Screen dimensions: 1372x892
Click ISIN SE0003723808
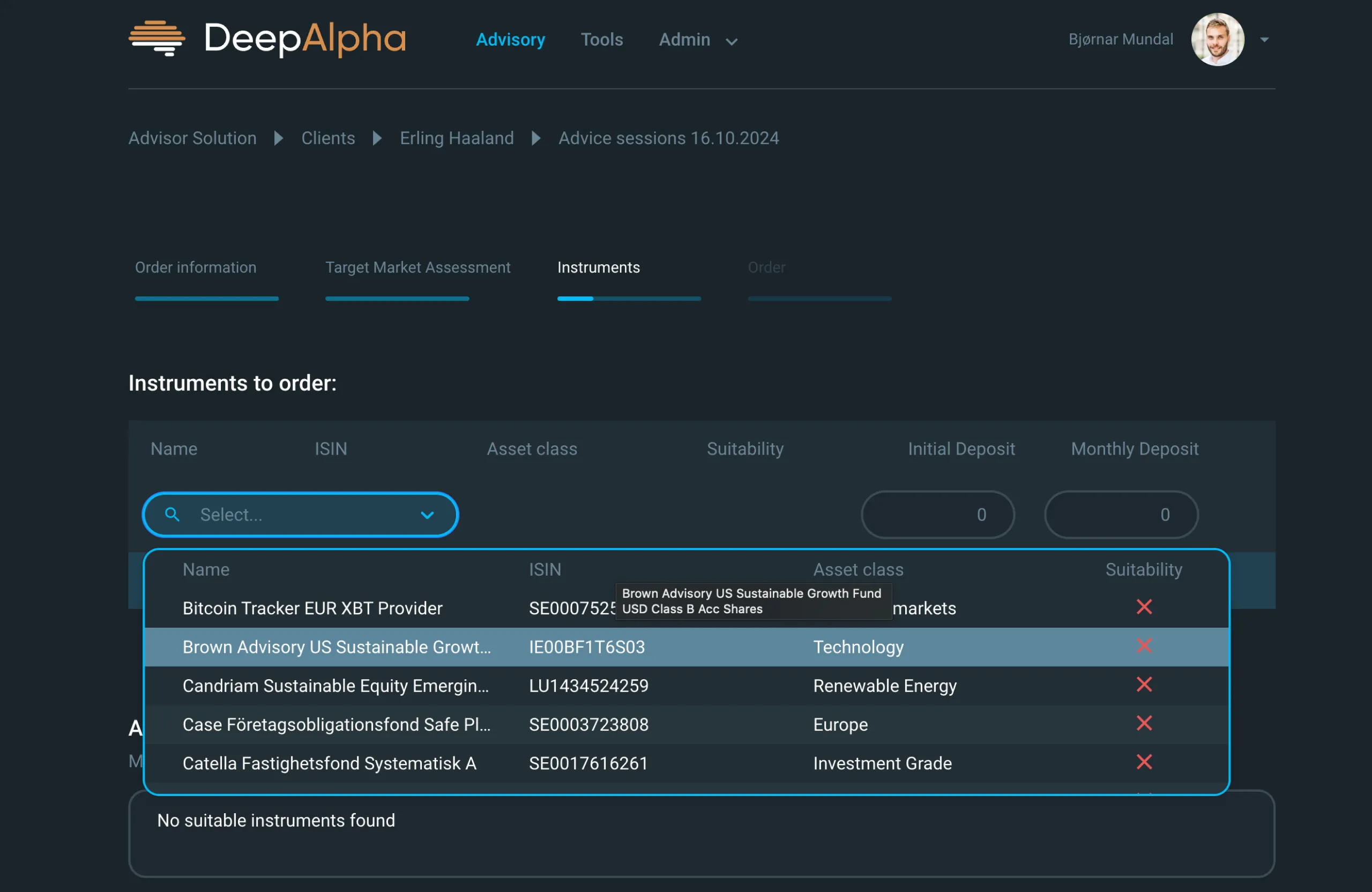pos(588,724)
